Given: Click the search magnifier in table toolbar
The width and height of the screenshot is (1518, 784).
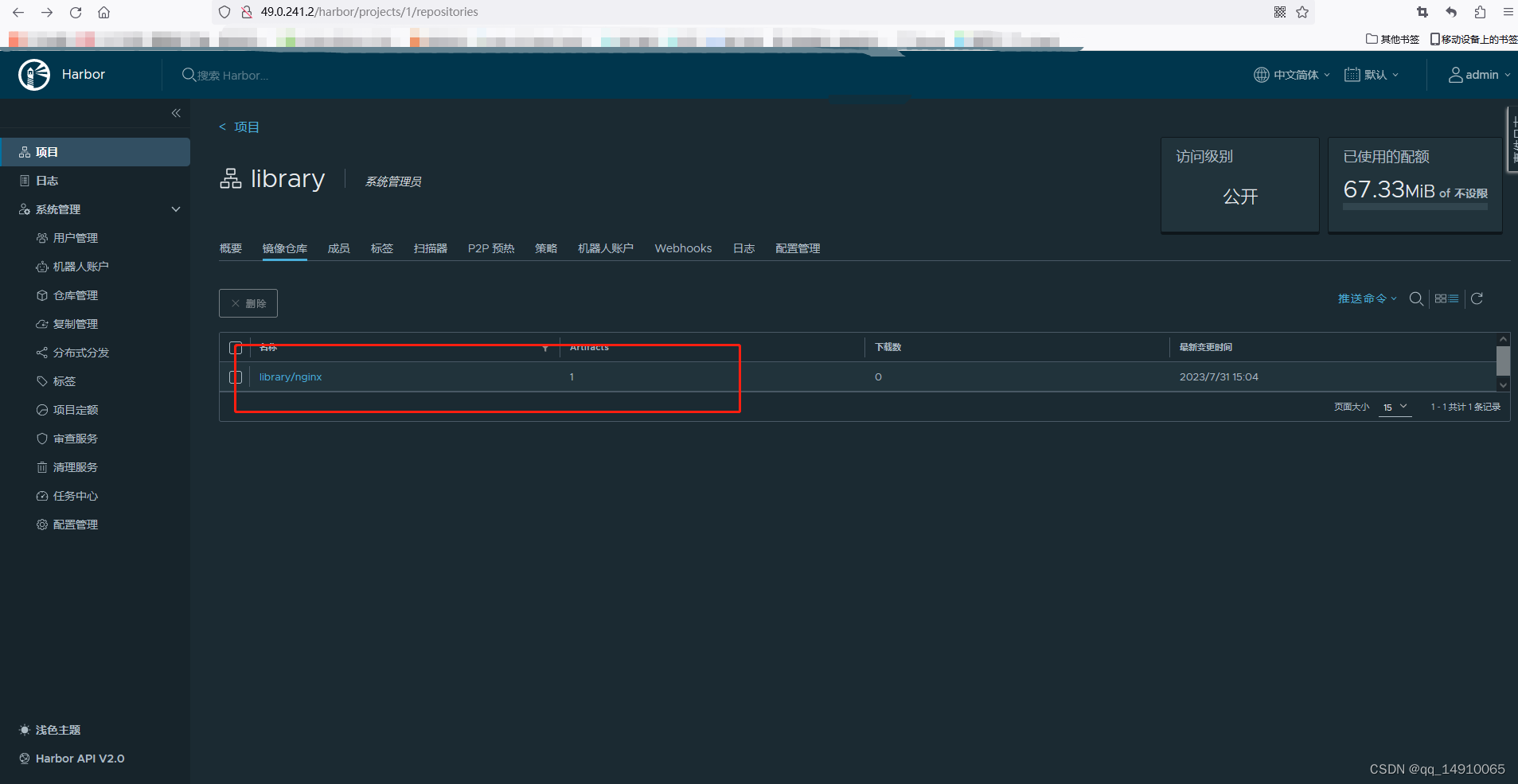Looking at the screenshot, I should [1416, 298].
